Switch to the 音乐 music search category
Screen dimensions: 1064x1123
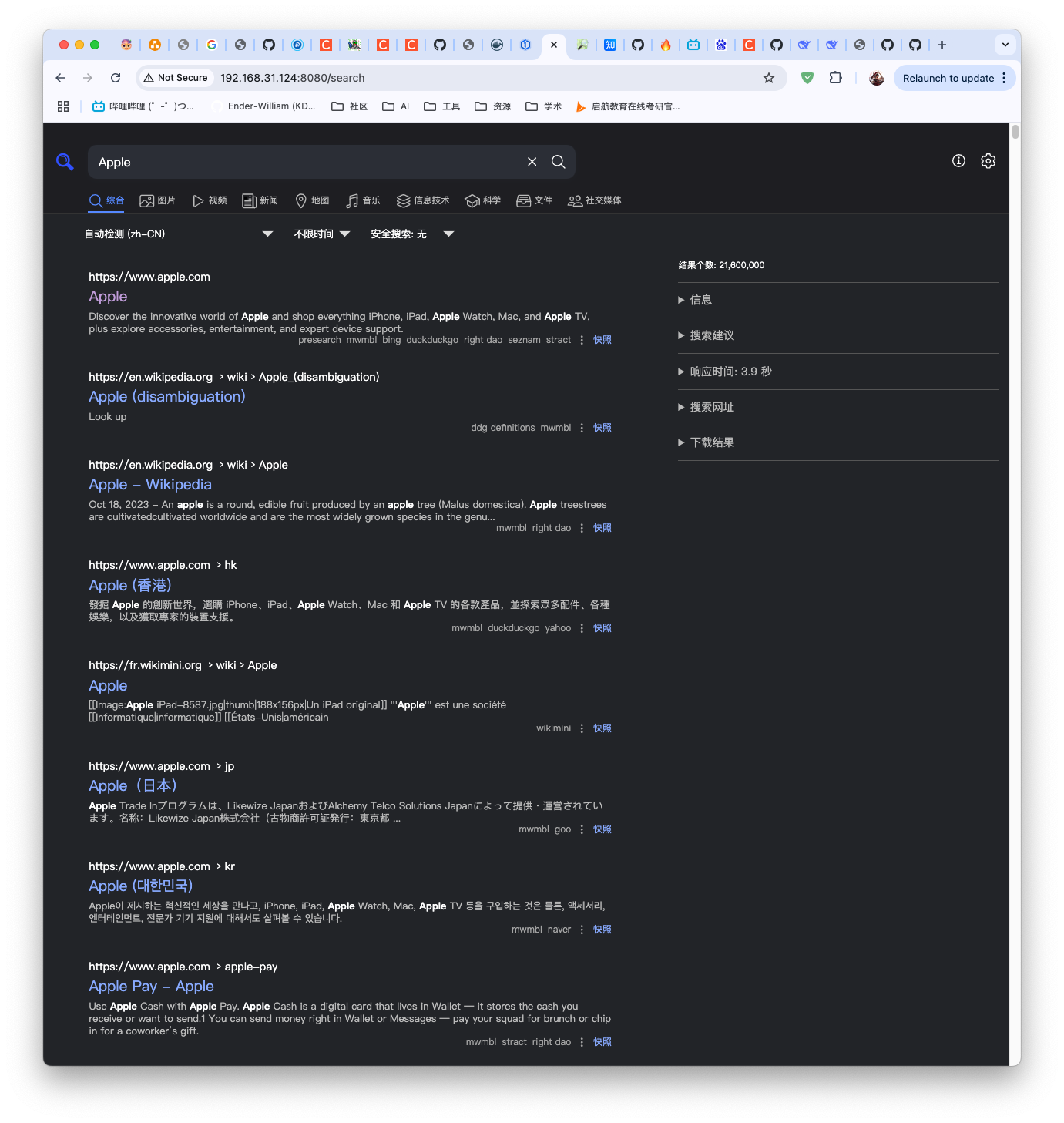[362, 200]
